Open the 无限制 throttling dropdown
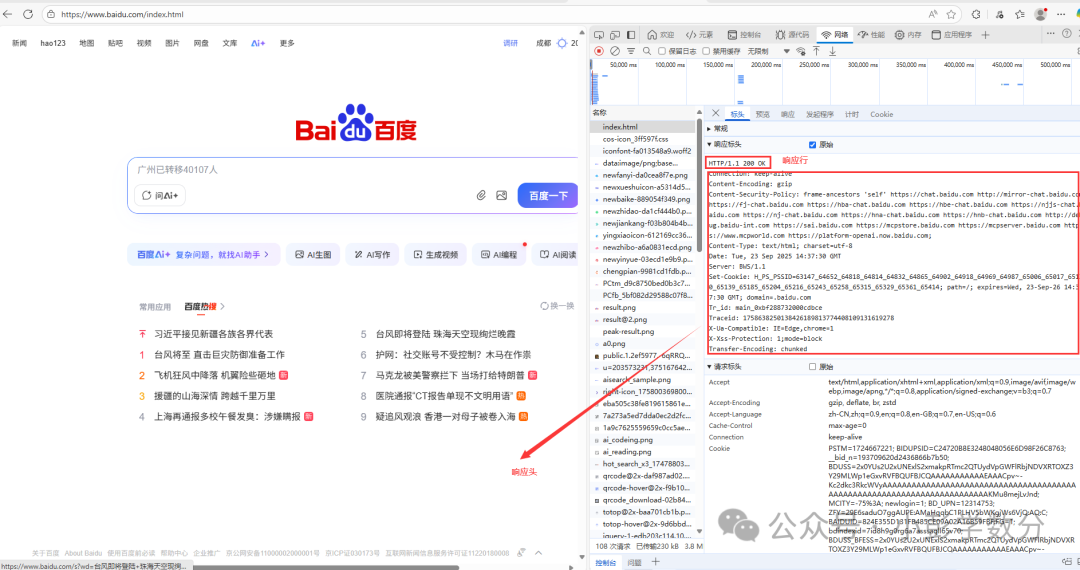 coord(767,51)
